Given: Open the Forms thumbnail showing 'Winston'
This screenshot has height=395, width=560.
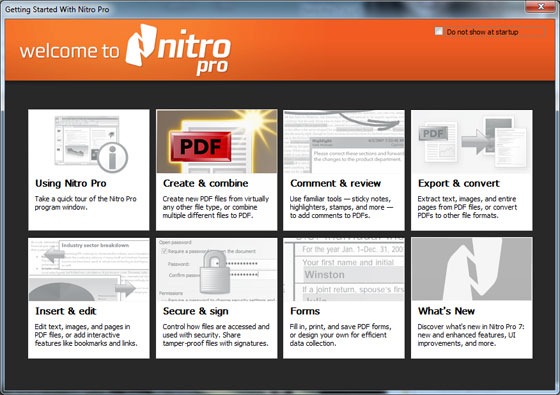Looking at the screenshot, I should pyautogui.click(x=344, y=270).
